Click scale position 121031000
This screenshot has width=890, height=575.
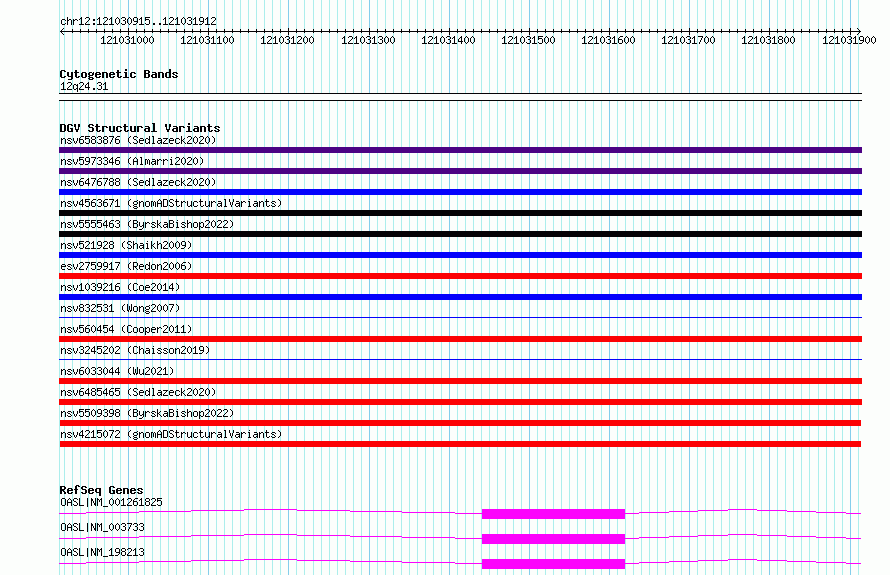point(127,40)
